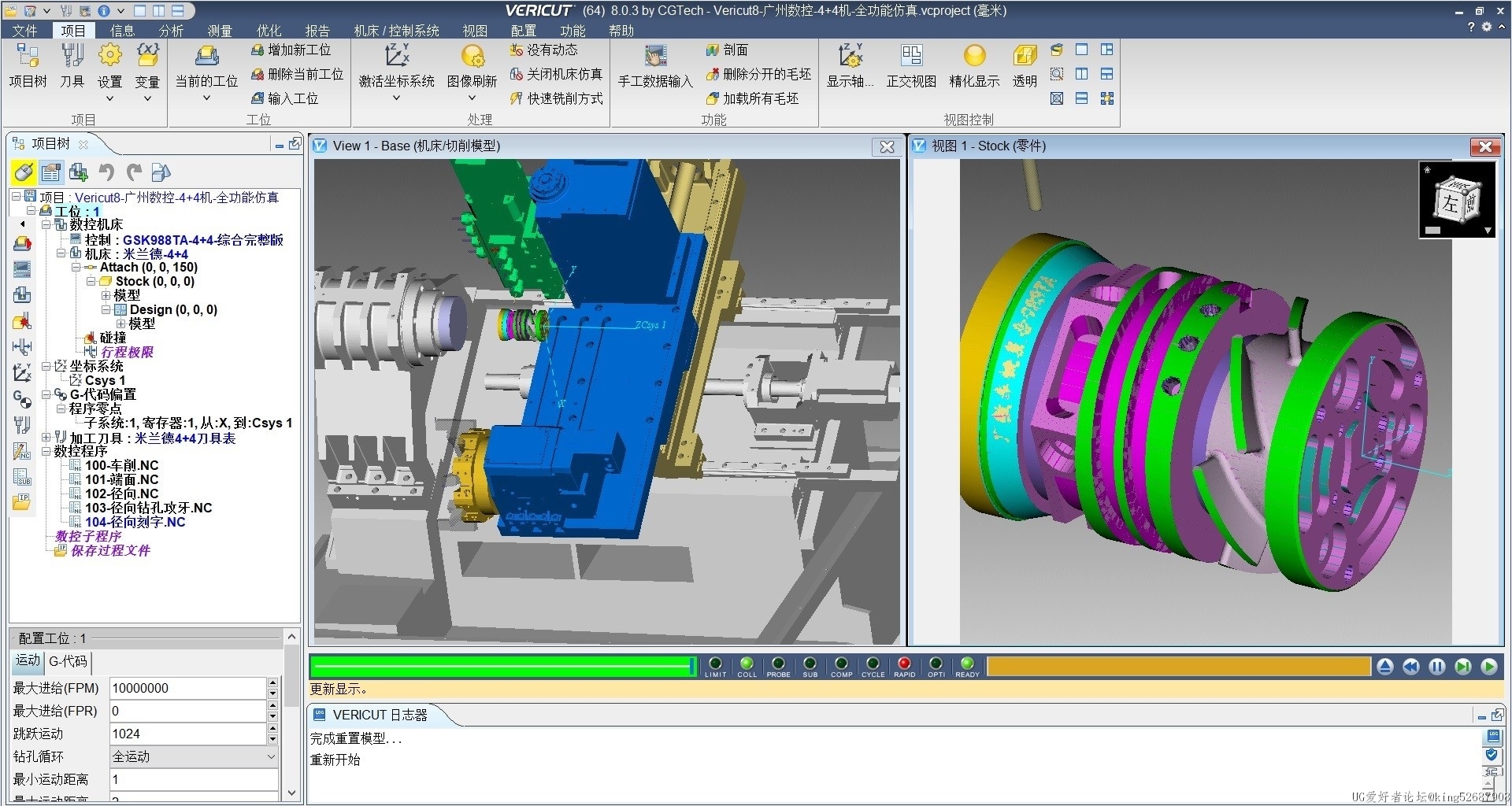
Task: Switch to the 分析 ribbon tab
Action: tap(171, 31)
